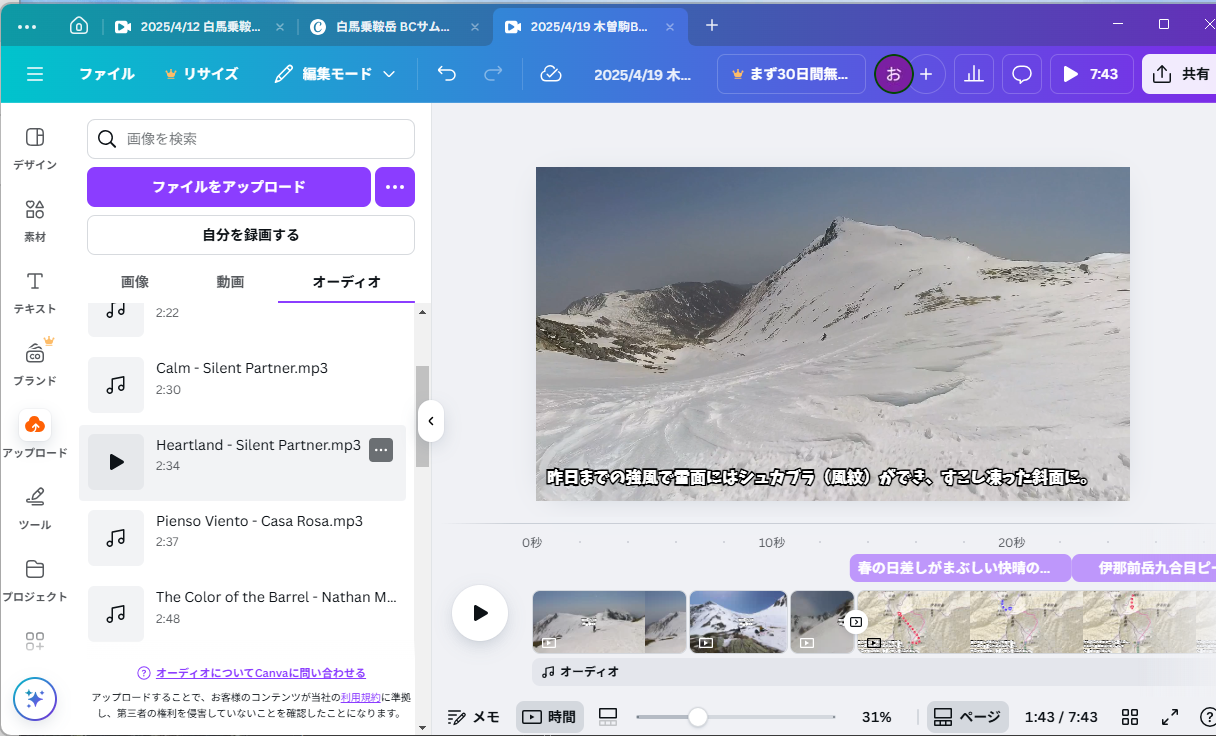Click the cloud save status icon
The width and height of the screenshot is (1216, 736).
point(550,74)
